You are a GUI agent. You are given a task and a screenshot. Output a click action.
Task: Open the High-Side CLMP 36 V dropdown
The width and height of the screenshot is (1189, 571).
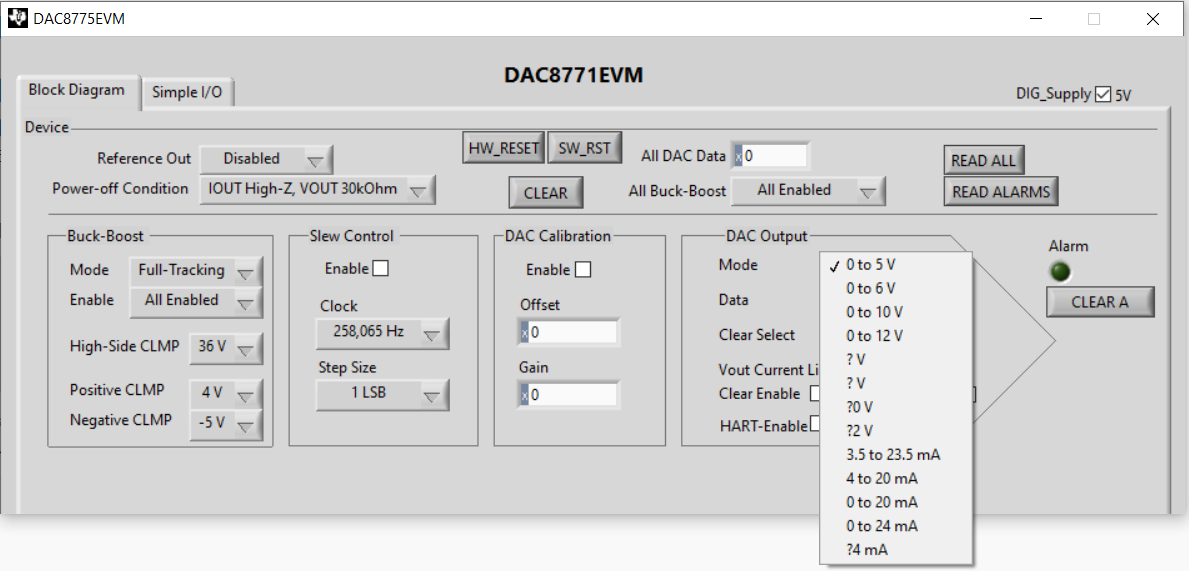[x=226, y=347]
